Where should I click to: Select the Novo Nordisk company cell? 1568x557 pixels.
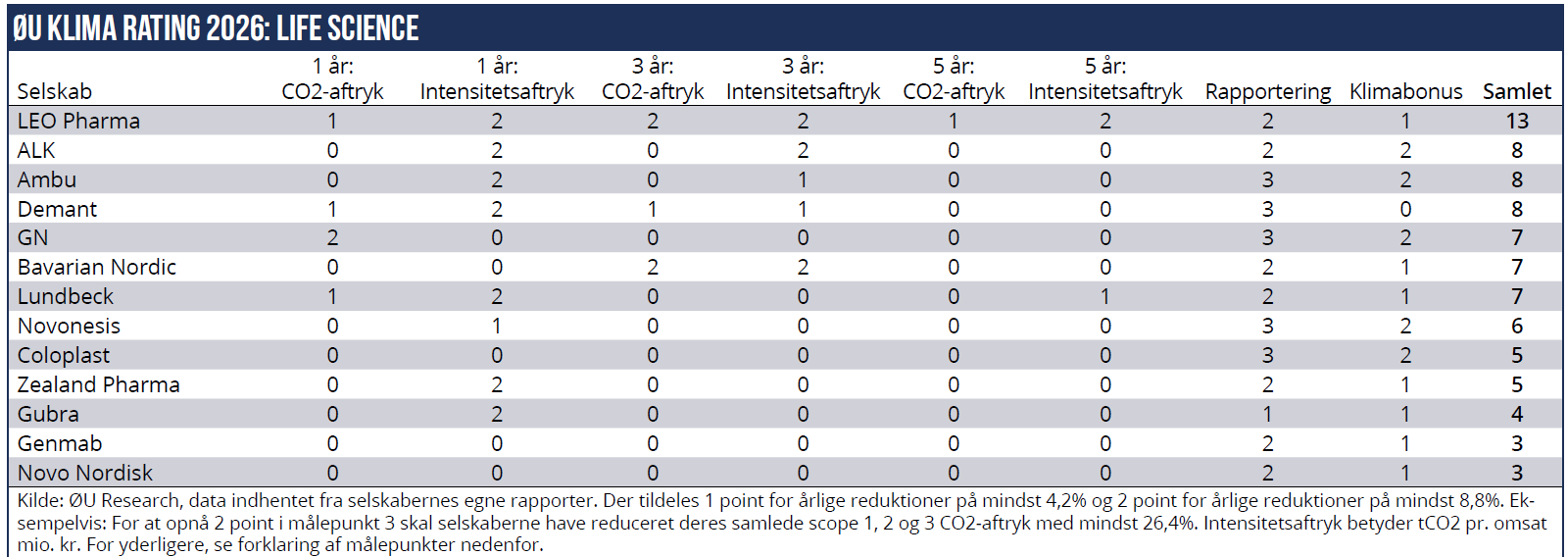(x=84, y=473)
